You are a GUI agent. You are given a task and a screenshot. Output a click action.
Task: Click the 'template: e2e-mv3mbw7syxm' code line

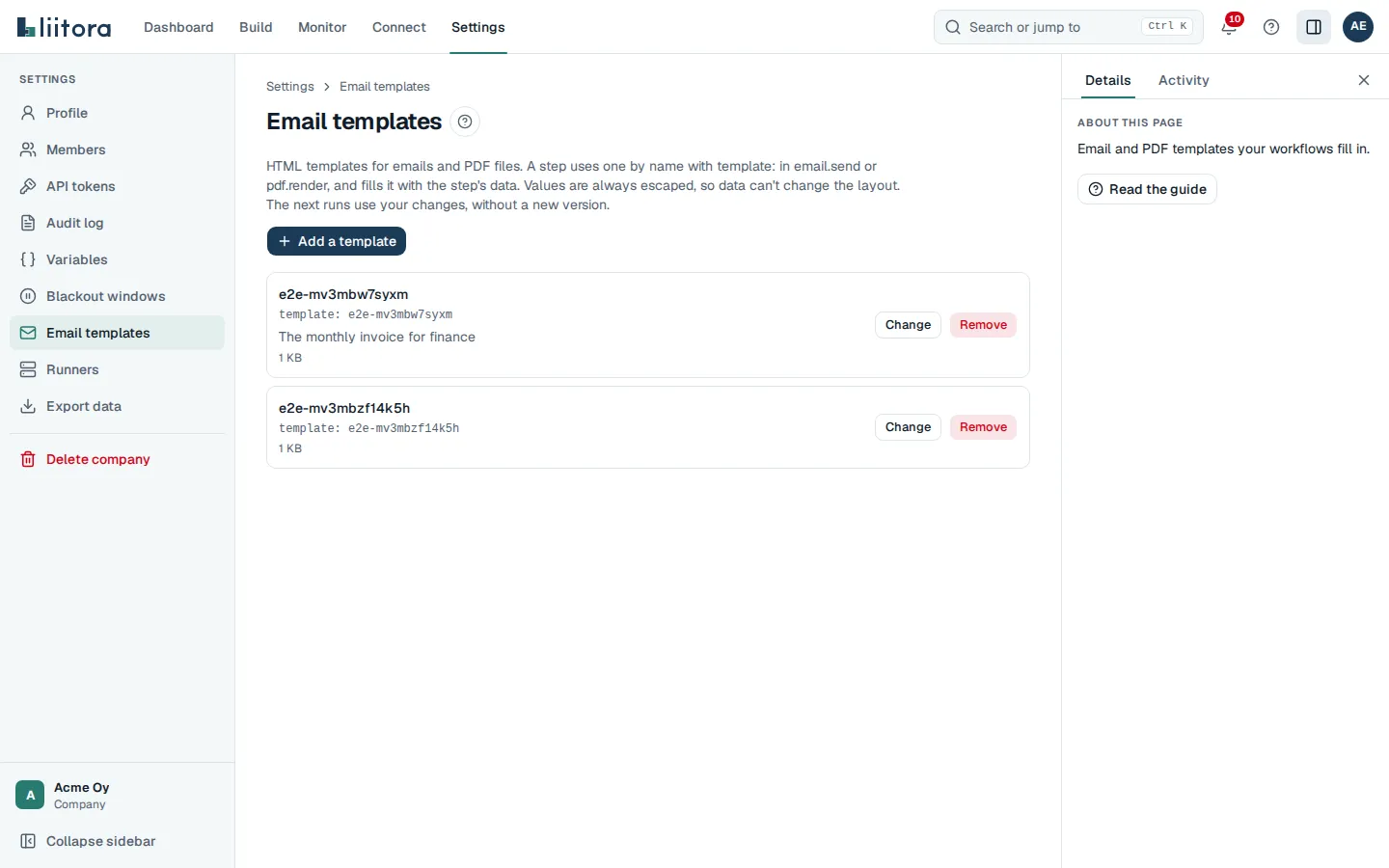pyautogui.click(x=366, y=314)
